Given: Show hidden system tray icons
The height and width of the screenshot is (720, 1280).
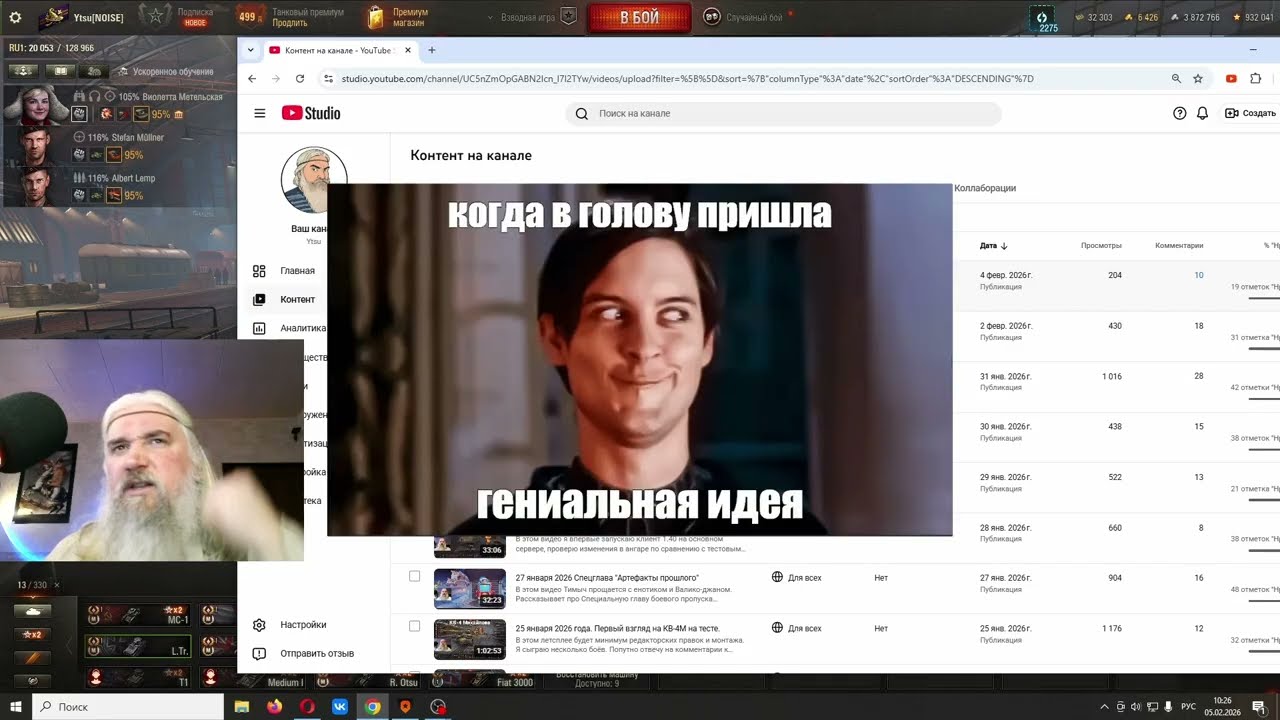Looking at the screenshot, I should click(x=1104, y=706).
